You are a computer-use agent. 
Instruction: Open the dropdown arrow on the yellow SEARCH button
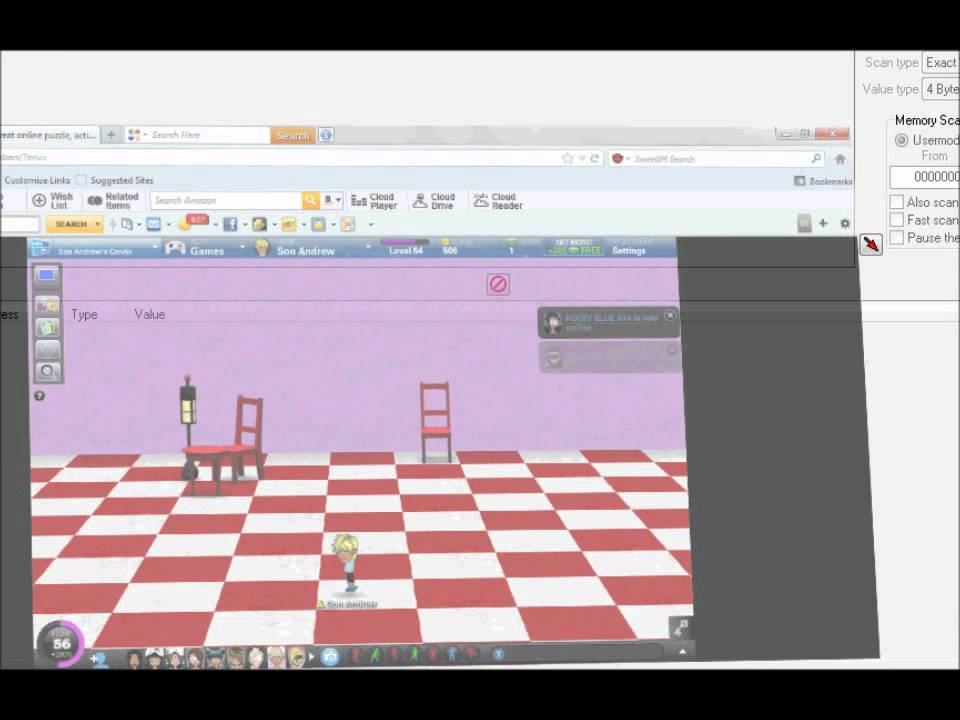tap(97, 224)
